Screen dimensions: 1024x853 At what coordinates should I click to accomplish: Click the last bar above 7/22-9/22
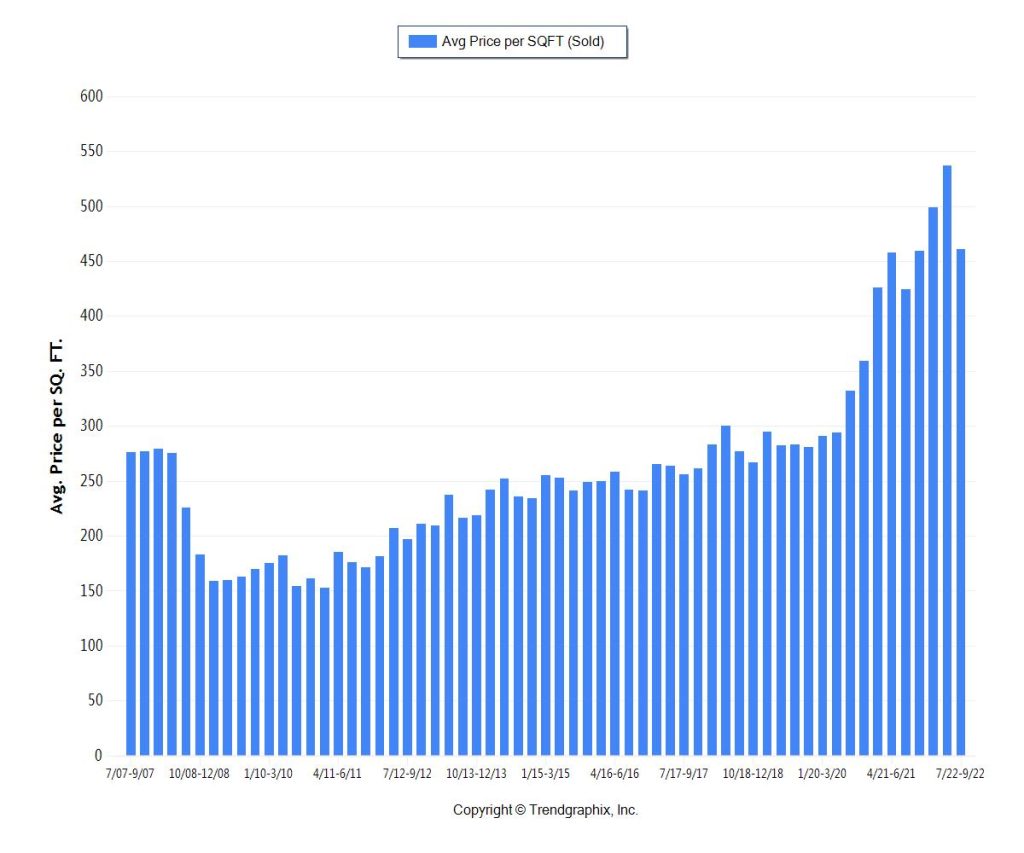tap(961, 502)
